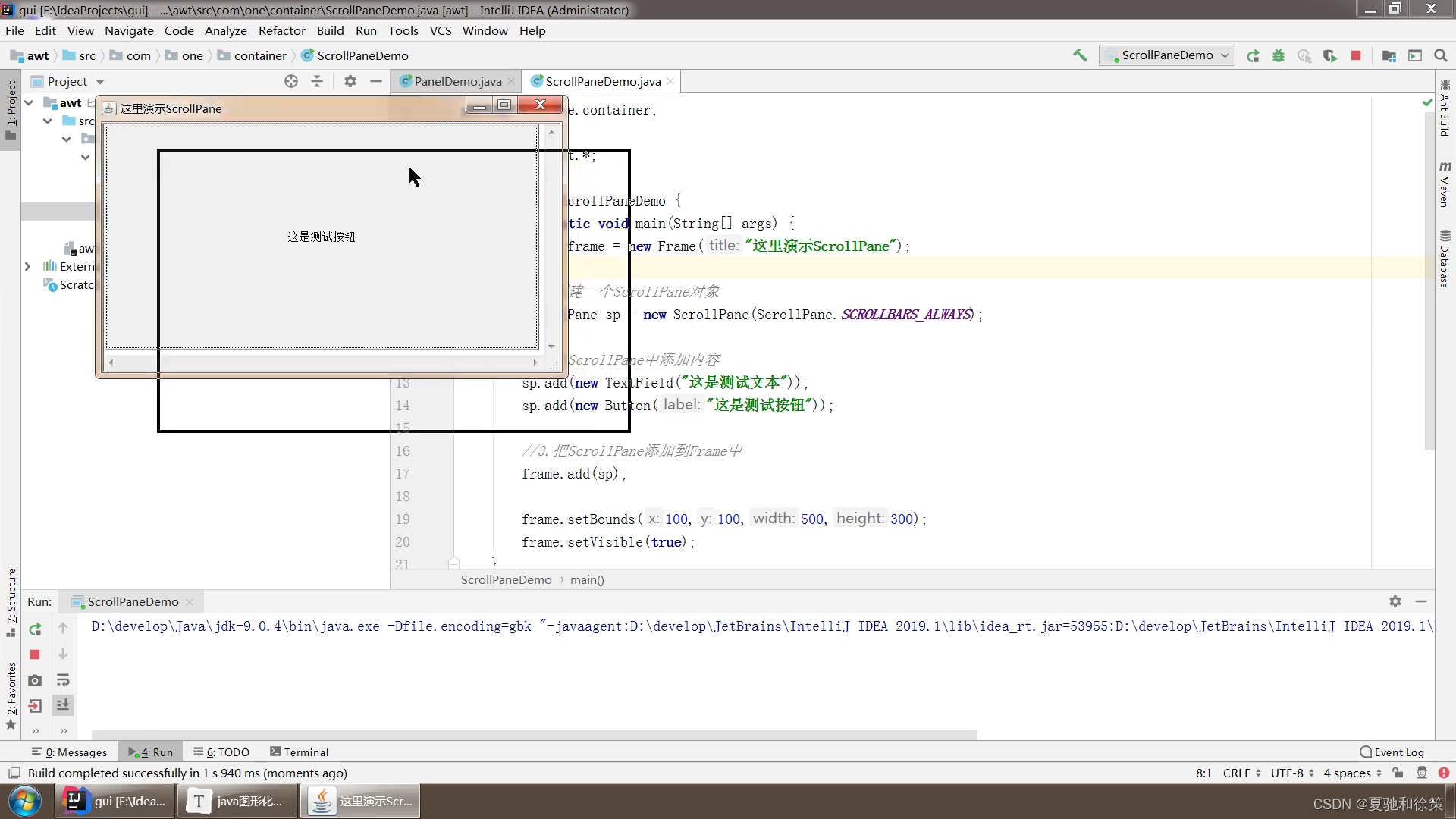The height and width of the screenshot is (819, 1456).
Task: Rerun ScrollPaneDemo in the Run panel
Action: point(34,629)
